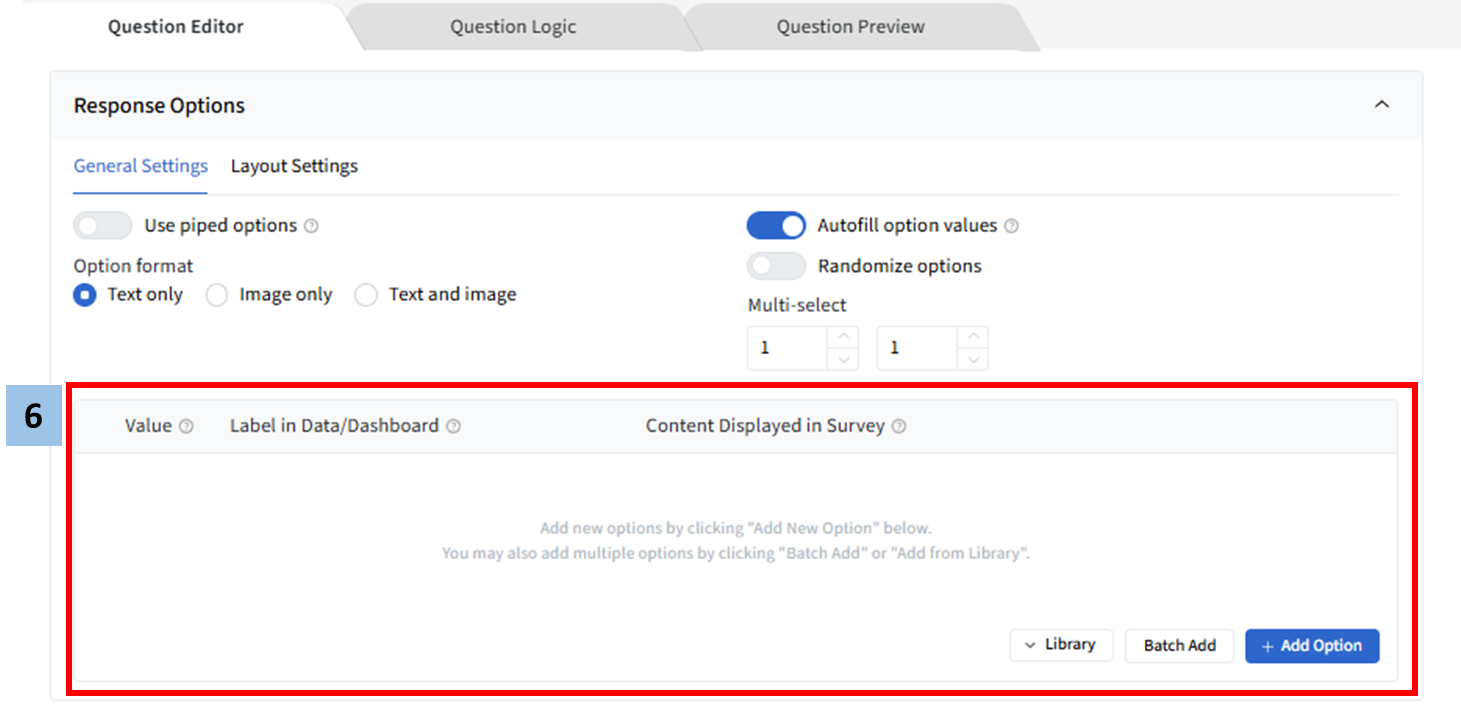Screen dimensions: 1461x715
Task: Click the Batch Add button
Action: pos(1179,645)
